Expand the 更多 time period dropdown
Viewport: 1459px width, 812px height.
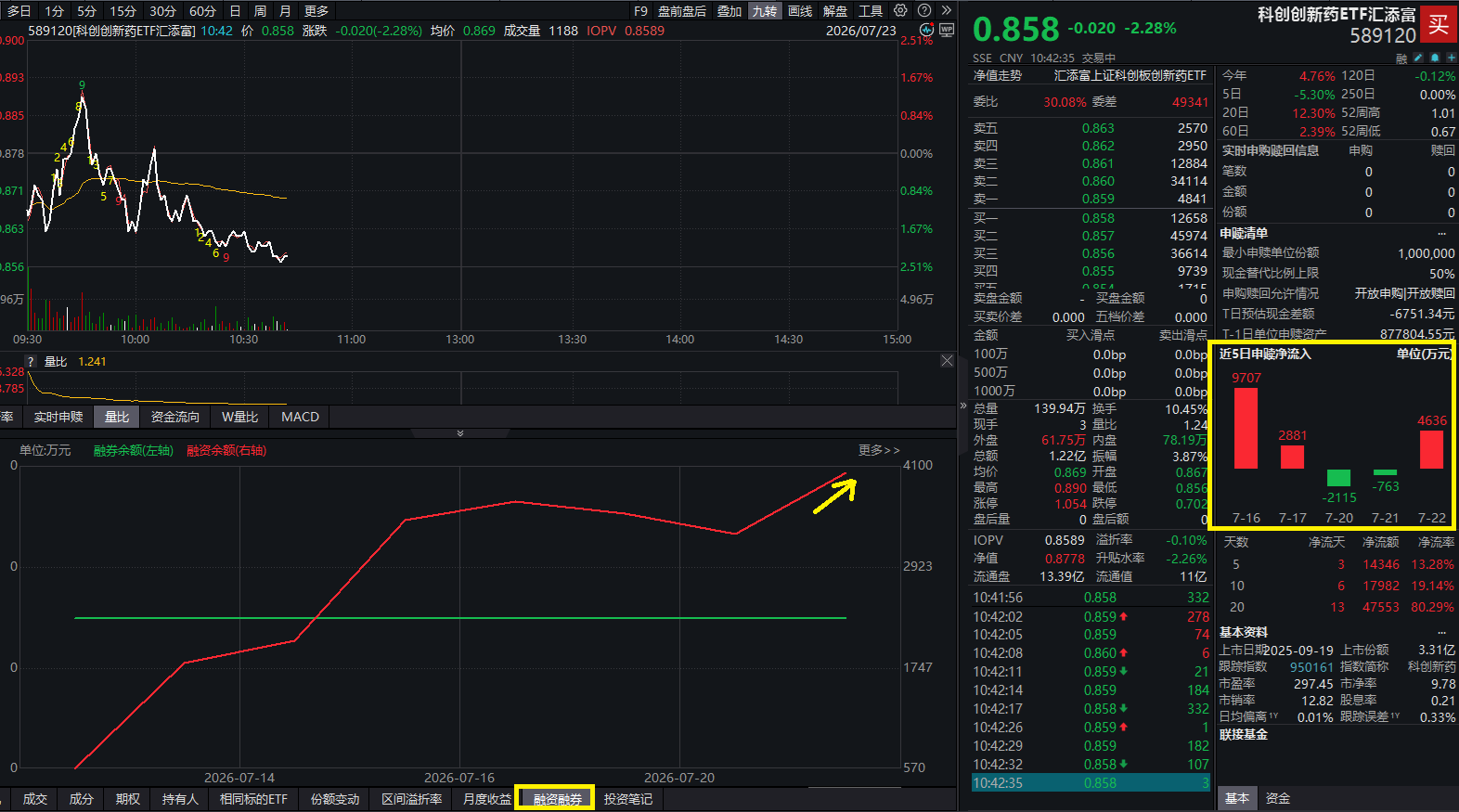point(316,11)
